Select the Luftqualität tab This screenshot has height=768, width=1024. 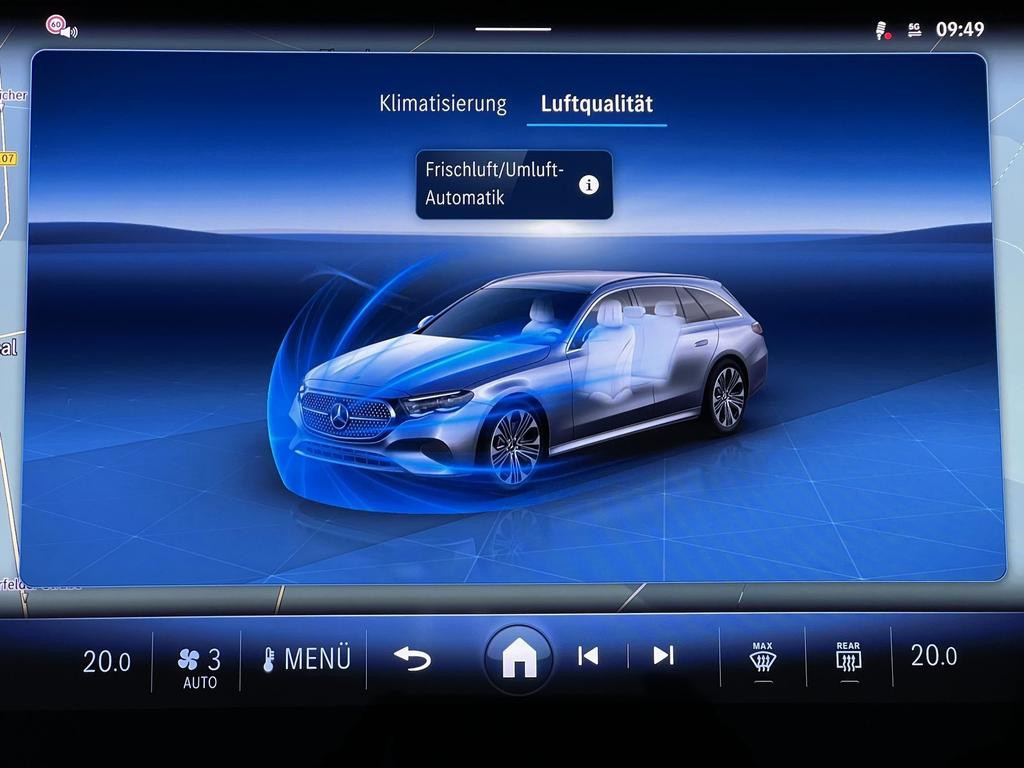596,104
